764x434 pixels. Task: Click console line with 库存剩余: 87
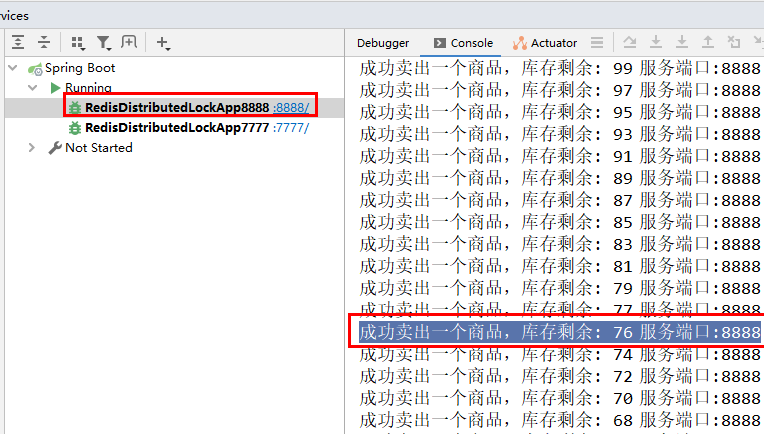click(x=560, y=200)
